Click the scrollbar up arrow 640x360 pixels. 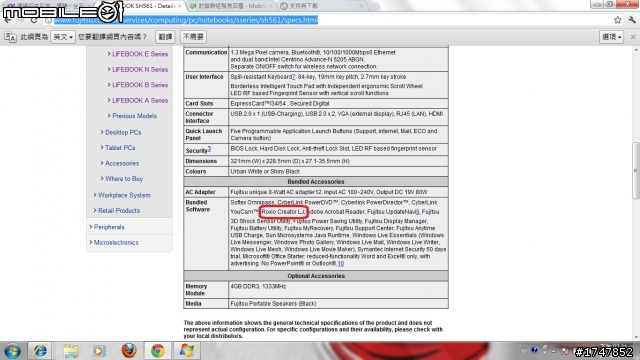click(636, 50)
